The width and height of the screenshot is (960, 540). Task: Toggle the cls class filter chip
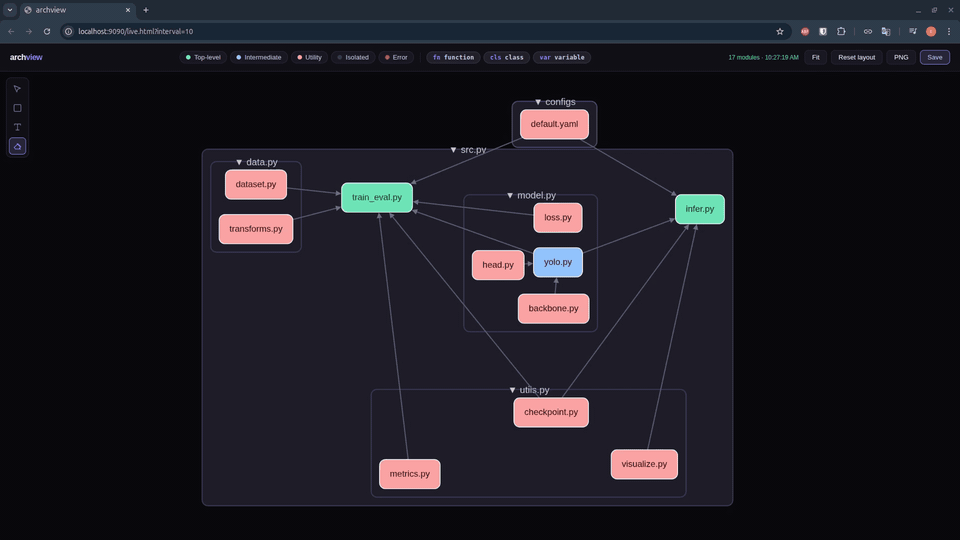click(x=507, y=57)
